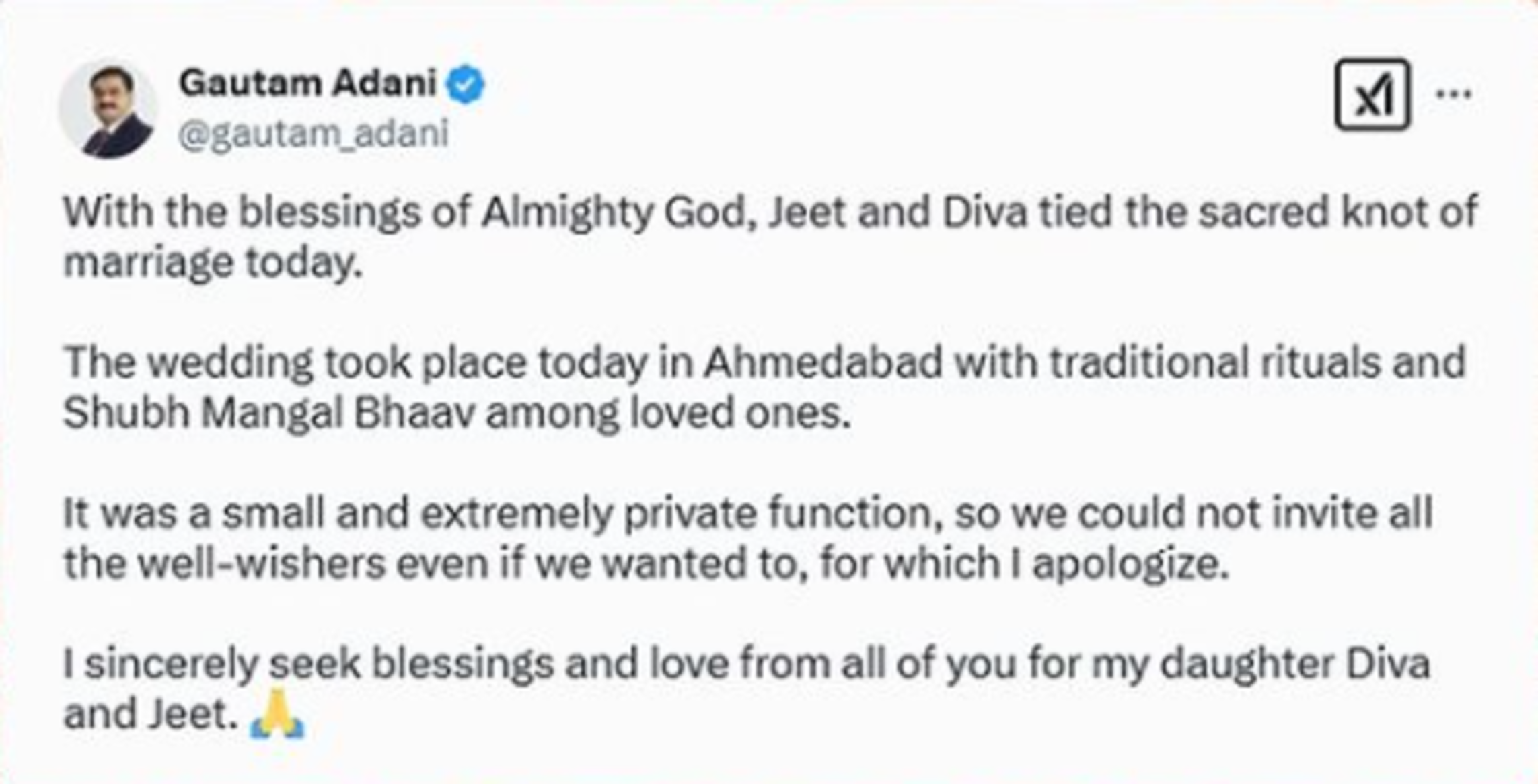Screen dimensions: 1538x784
Task: Click the word "apologize" in the tweet
Action: (1130, 563)
